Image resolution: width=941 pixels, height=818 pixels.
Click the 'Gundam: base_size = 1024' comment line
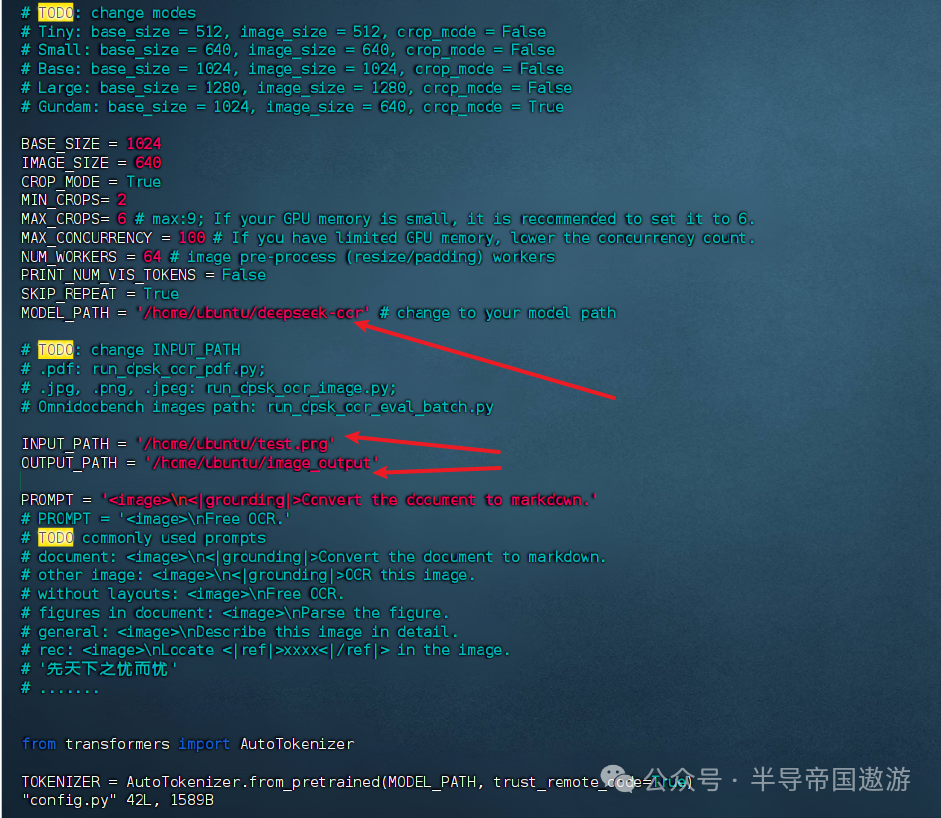click(292, 107)
